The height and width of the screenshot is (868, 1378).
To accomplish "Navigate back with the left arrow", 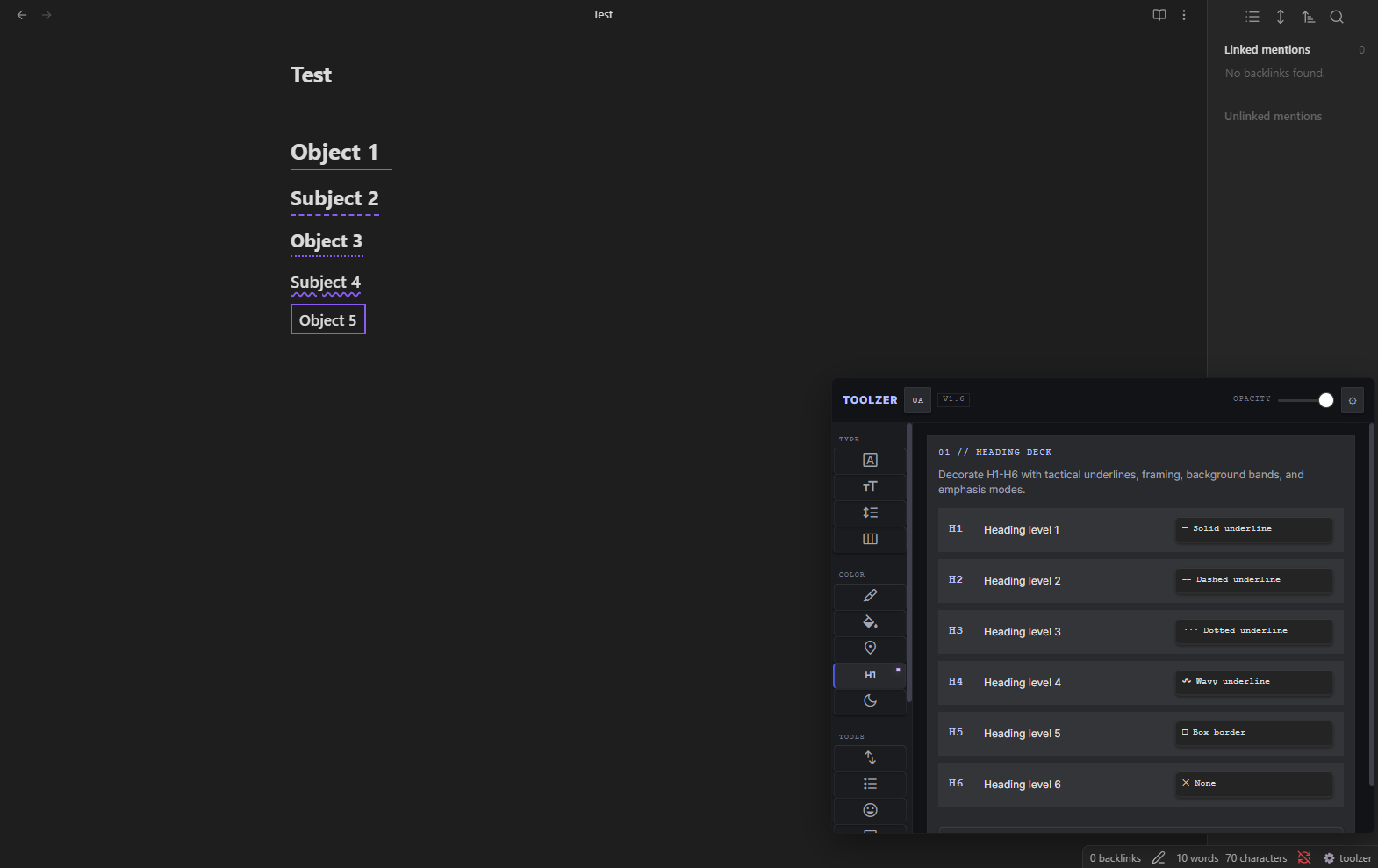I will (22, 15).
